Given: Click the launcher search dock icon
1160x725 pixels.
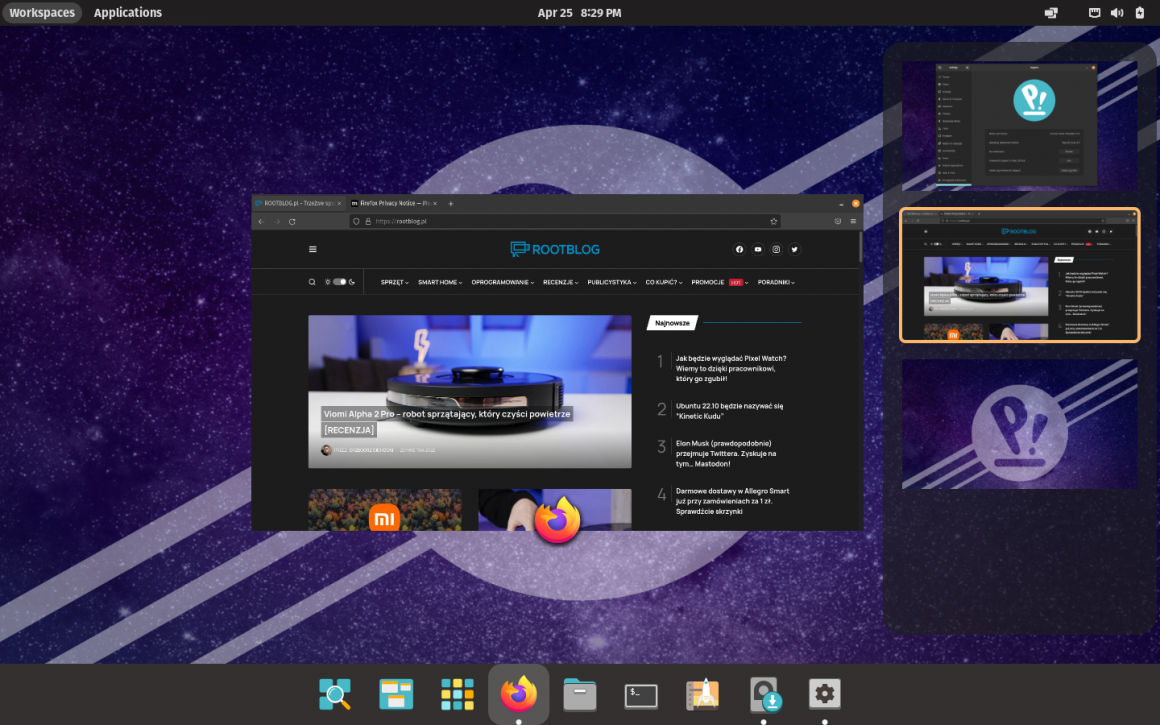Looking at the screenshot, I should (x=335, y=694).
